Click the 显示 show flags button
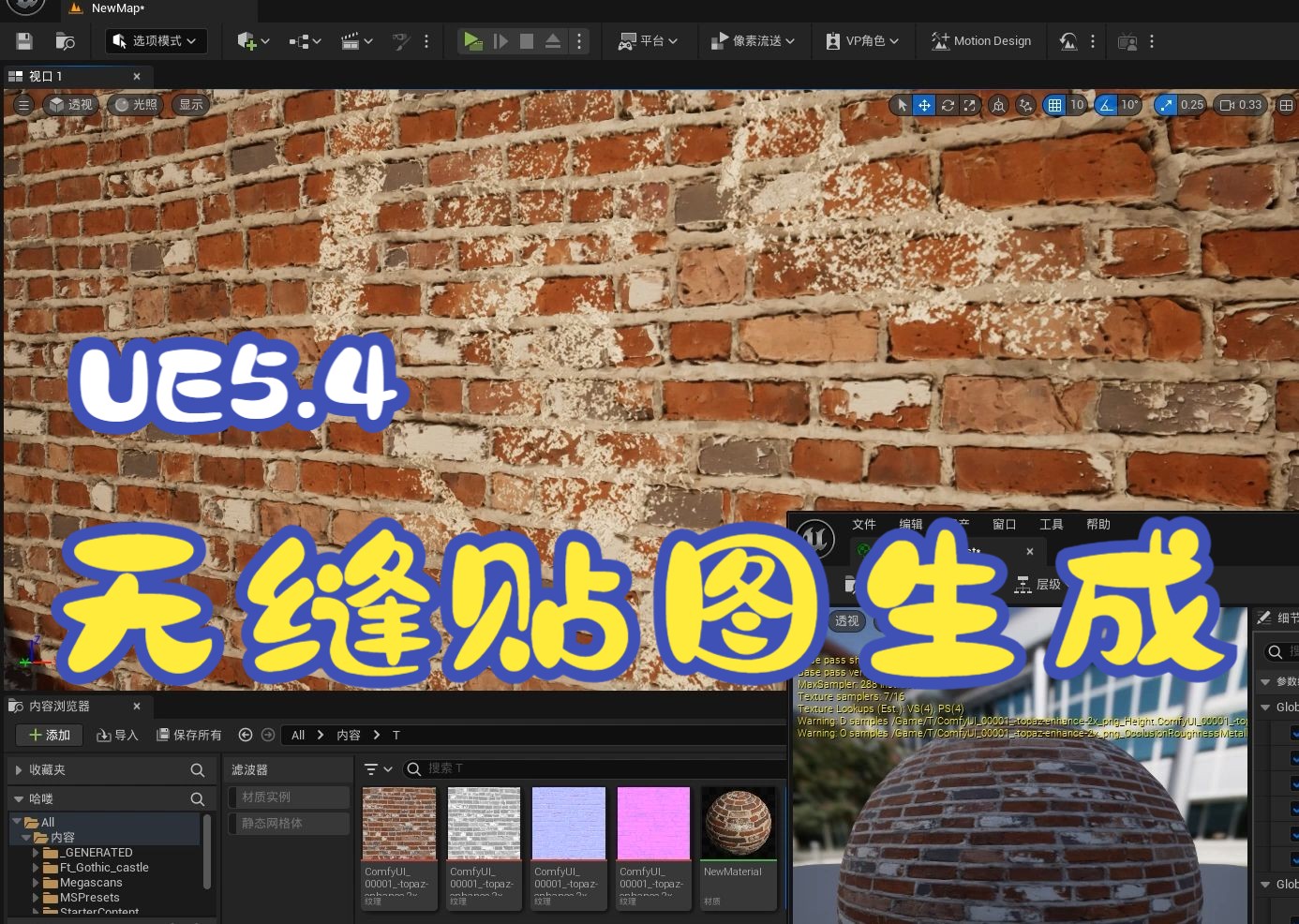Image resolution: width=1299 pixels, height=924 pixels. click(x=190, y=105)
